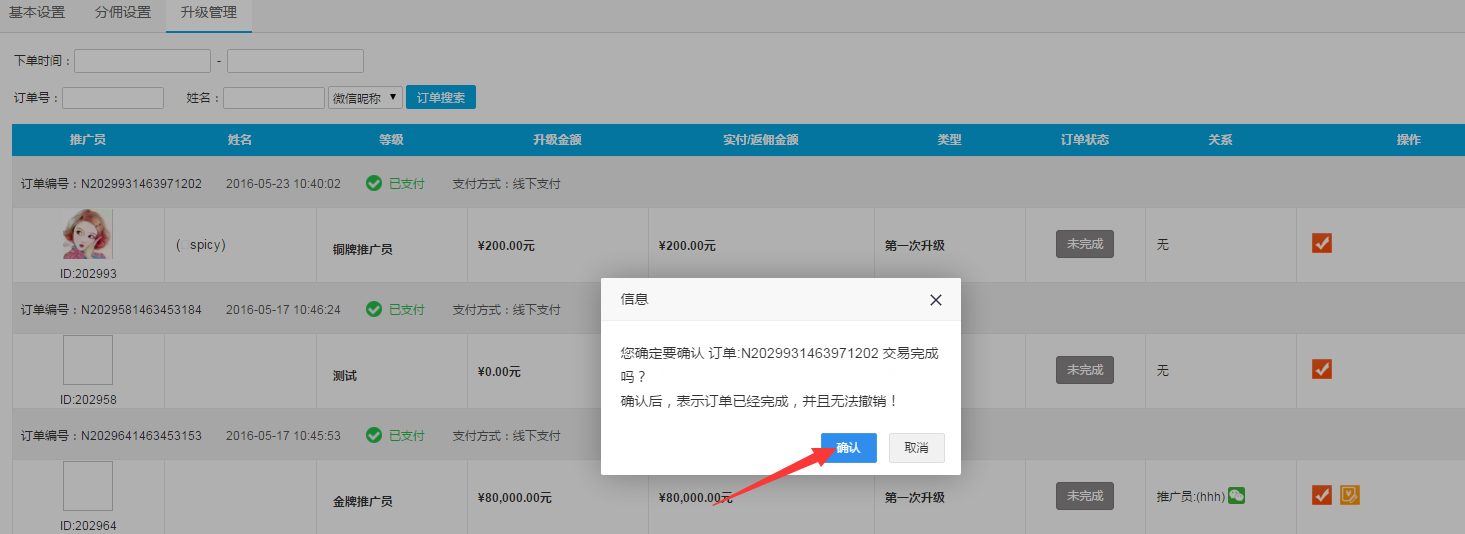Image resolution: width=1465 pixels, height=534 pixels.
Task: Switch to the 分佣设置 tab
Action: pyautogui.click(x=123, y=13)
